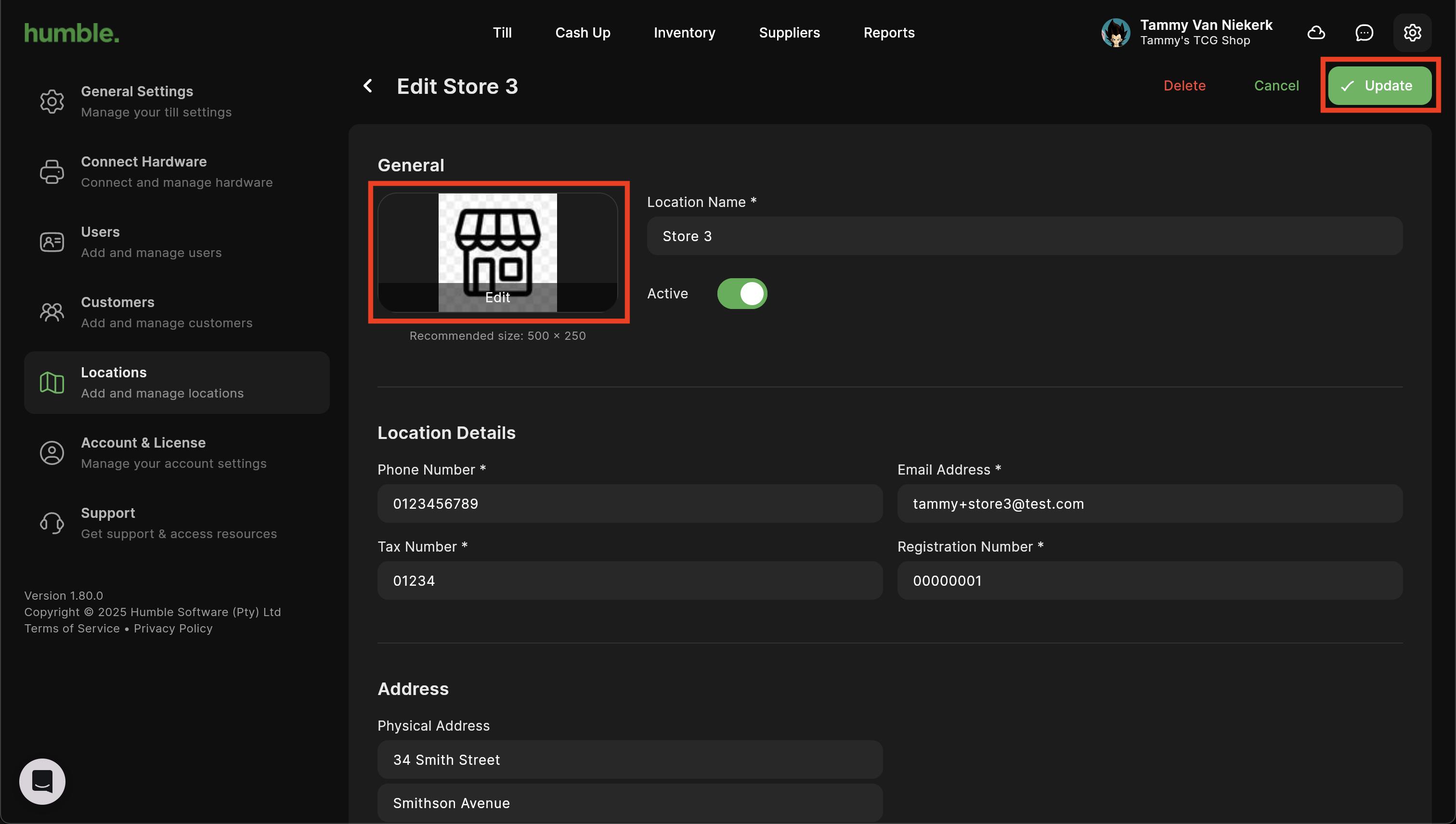1456x824 pixels.
Task: Click Tammy Van Niekerk profile avatar
Action: tap(1116, 33)
